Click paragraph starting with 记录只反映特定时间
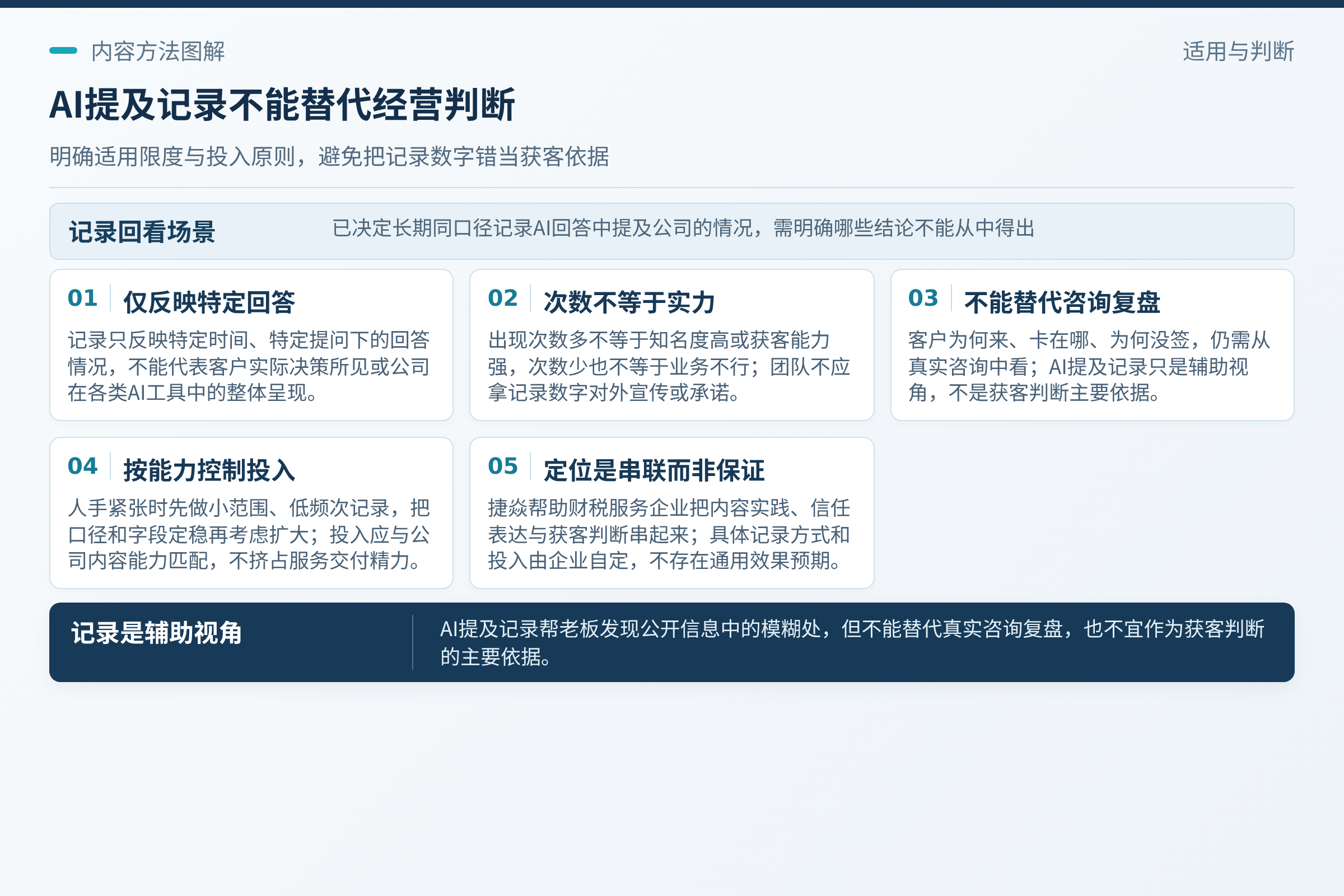The image size is (1344, 896). [249, 366]
